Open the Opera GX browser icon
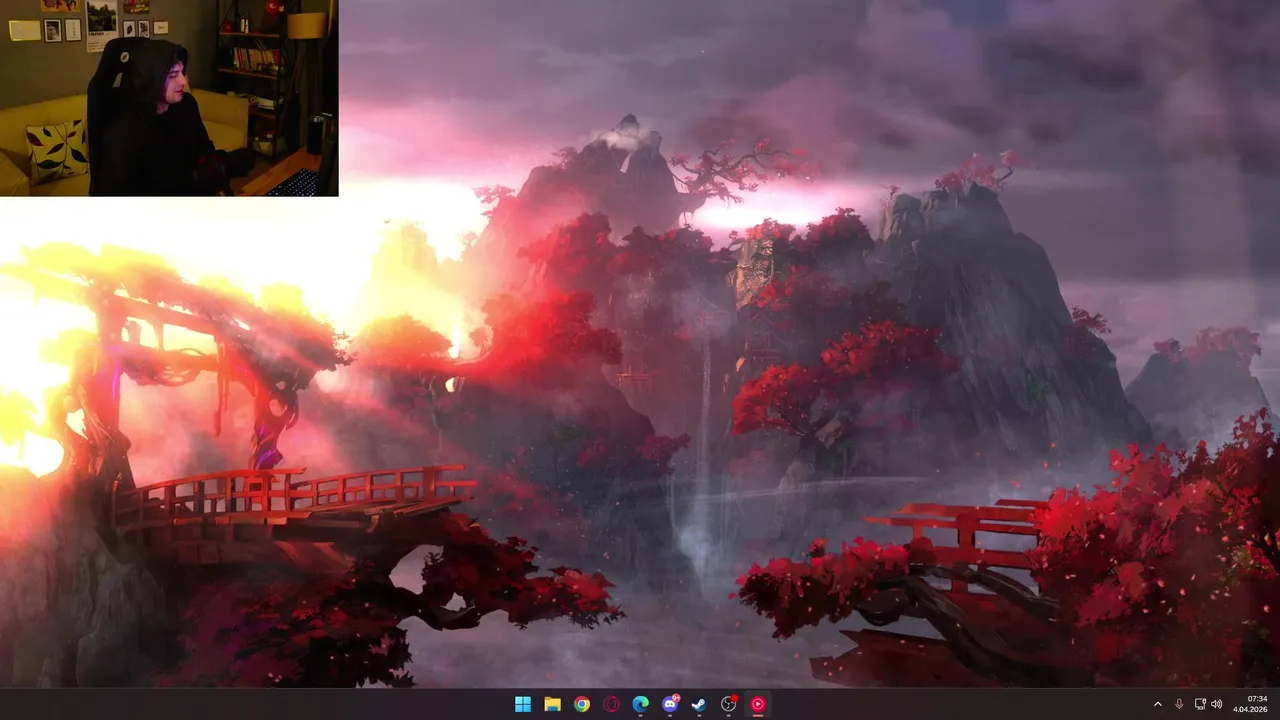The image size is (1280, 720). pyautogui.click(x=611, y=704)
